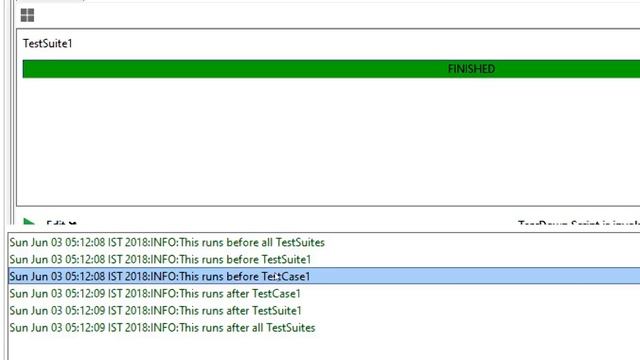Screen dimensions: 640x360
Task: Select log line 'This runs before all TestSuites'
Action: 167,242
